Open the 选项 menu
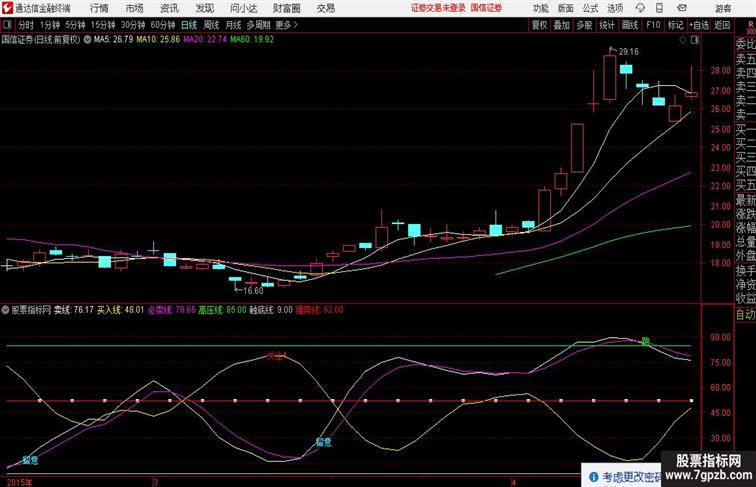 [615, 8]
